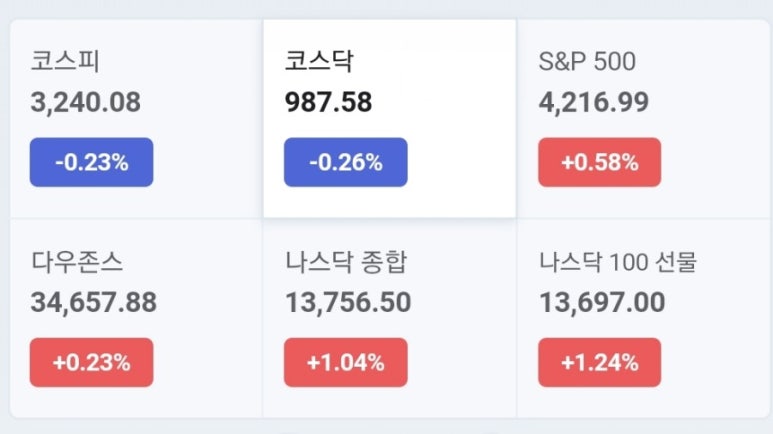773x434 pixels.
Task: Click the 나스닥 종합 value 13,756.50
Action: point(348,302)
